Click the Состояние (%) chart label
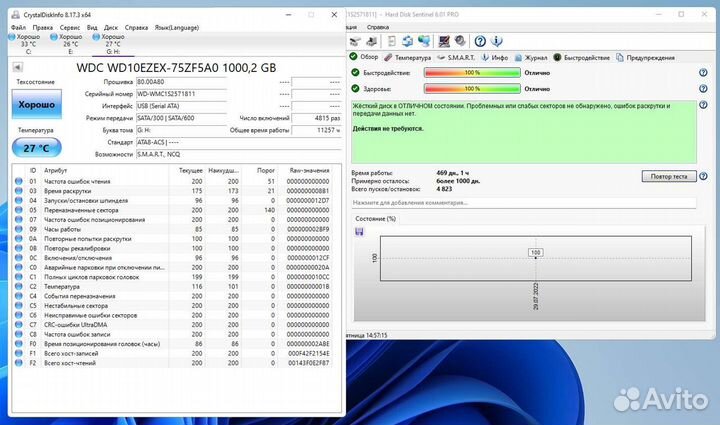 coord(375,218)
